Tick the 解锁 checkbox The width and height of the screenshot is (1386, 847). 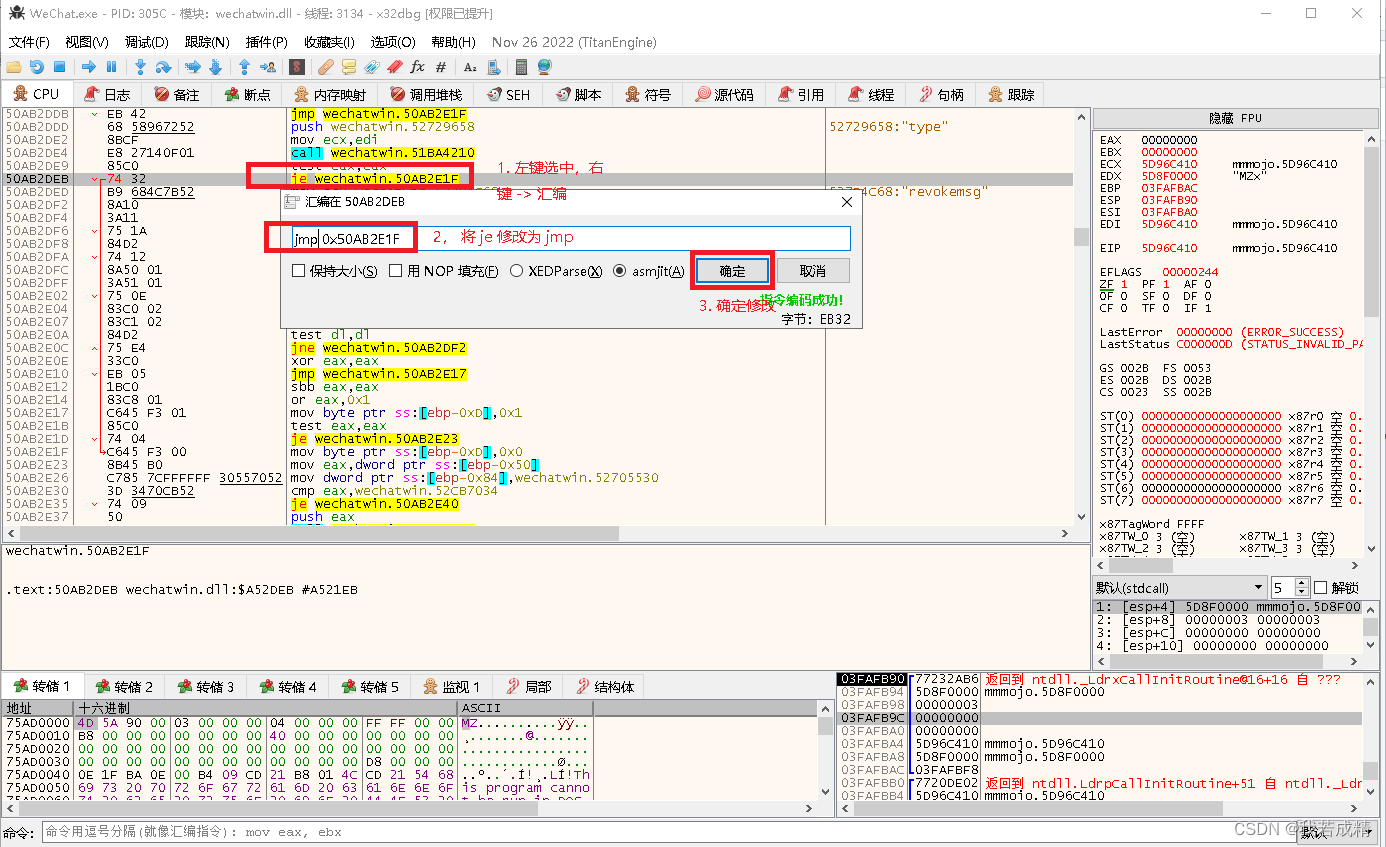(1320, 587)
